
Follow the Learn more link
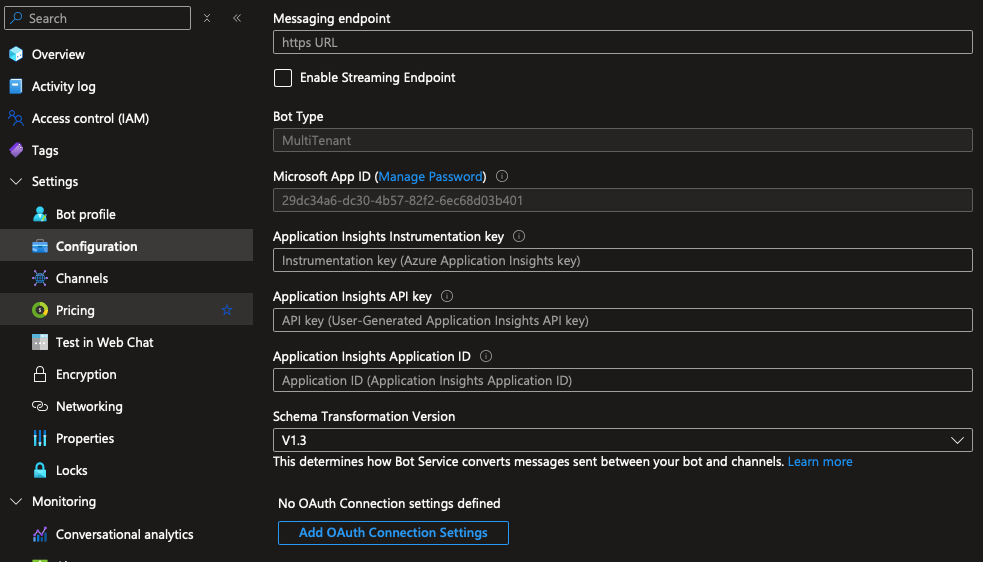820,462
